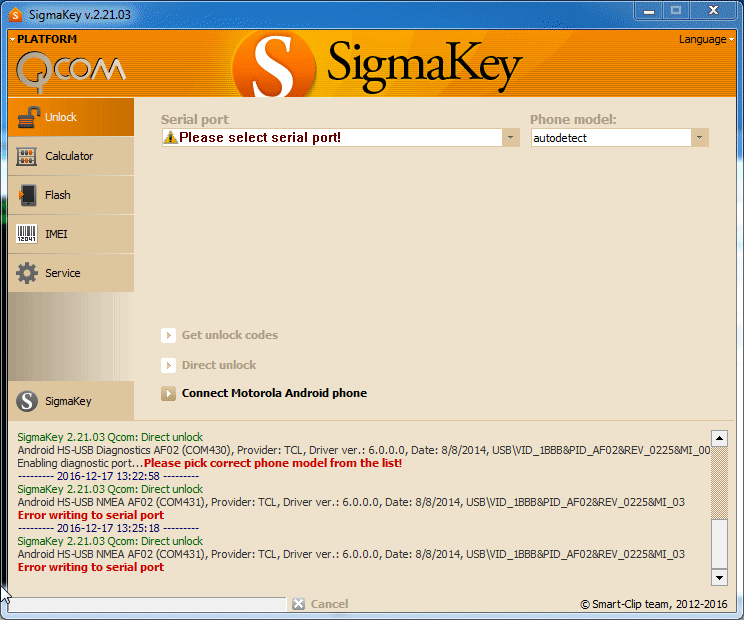
Task: Click the barcode IMEI icon
Action: [27, 234]
